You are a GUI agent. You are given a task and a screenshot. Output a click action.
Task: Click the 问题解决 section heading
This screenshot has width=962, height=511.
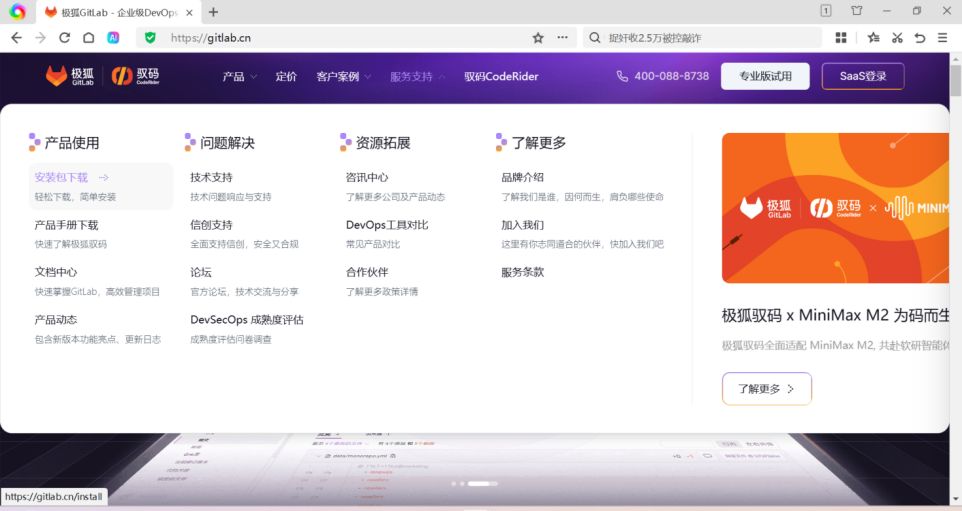coord(227,143)
